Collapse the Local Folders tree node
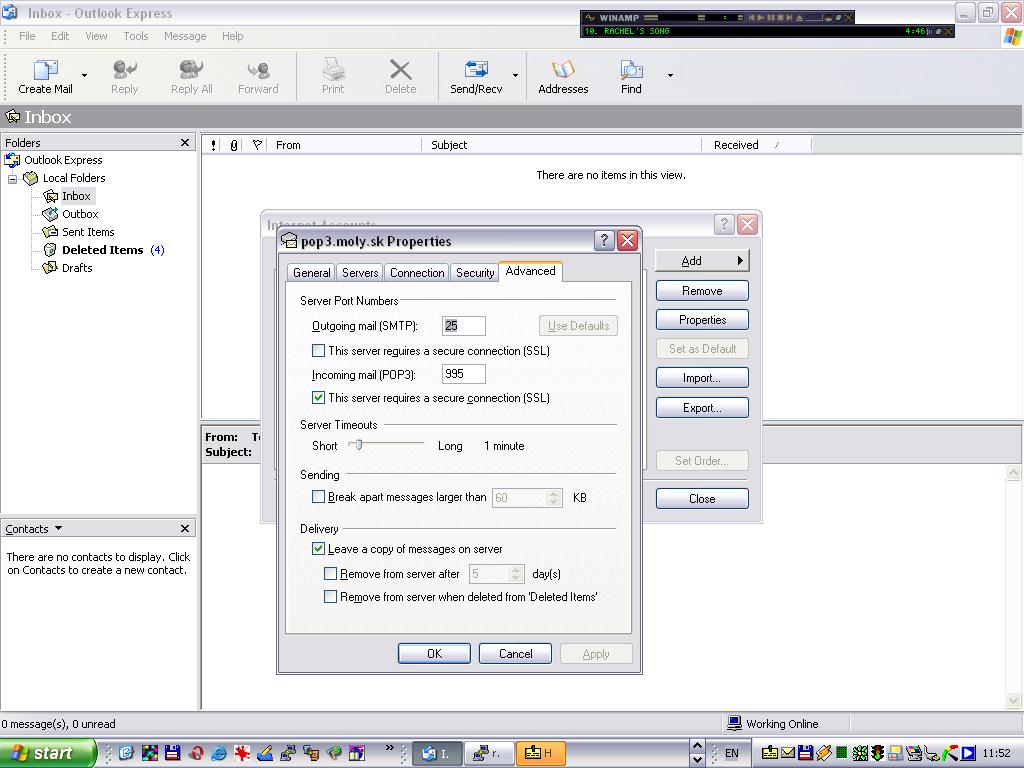1024x768 pixels. pos(13,179)
